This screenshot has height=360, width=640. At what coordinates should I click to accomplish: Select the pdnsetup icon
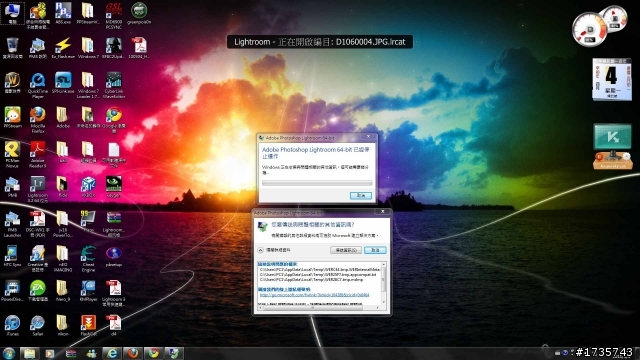coord(114,256)
